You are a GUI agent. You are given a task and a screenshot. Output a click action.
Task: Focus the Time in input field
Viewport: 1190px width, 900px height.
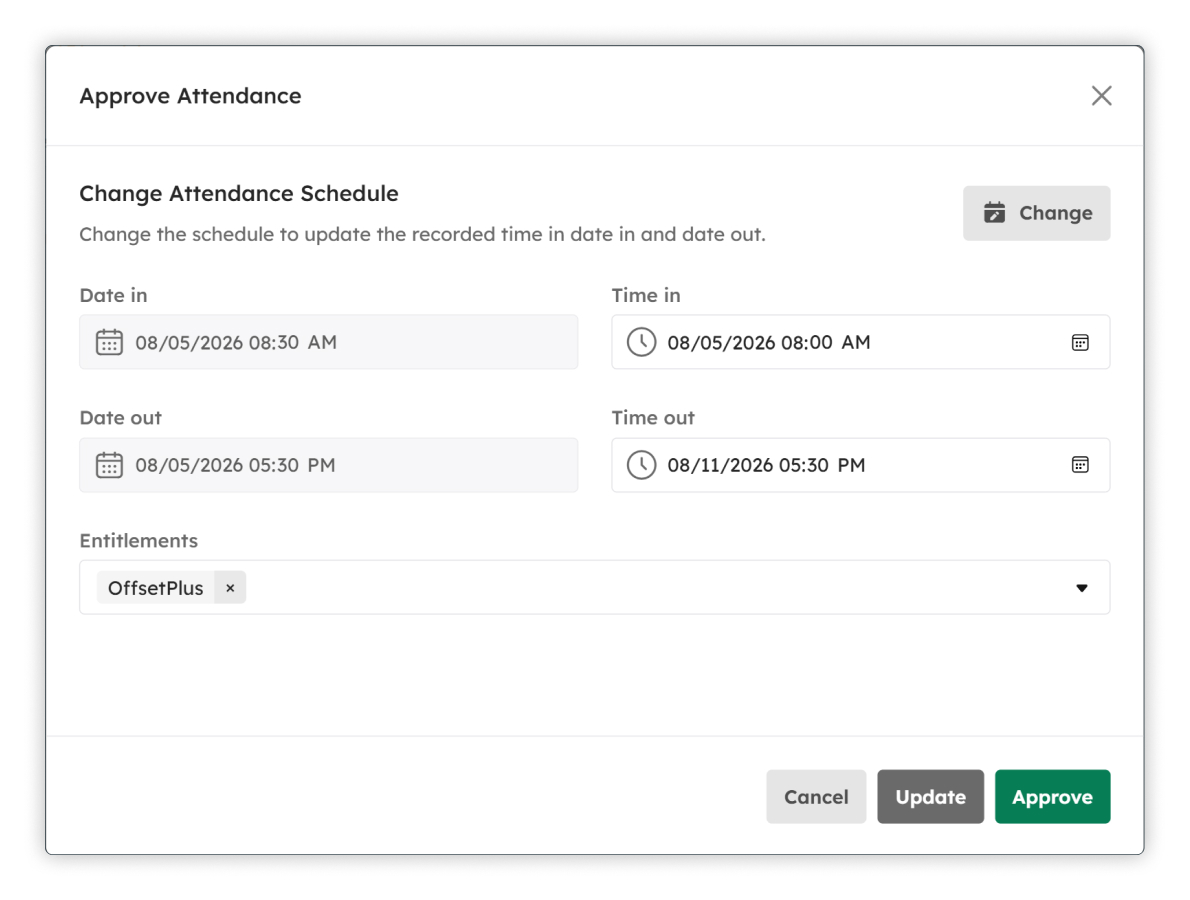tap(861, 342)
